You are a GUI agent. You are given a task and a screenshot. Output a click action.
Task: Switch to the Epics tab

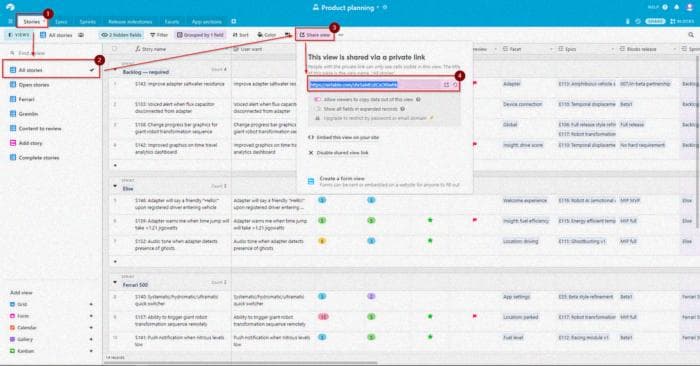pos(61,22)
